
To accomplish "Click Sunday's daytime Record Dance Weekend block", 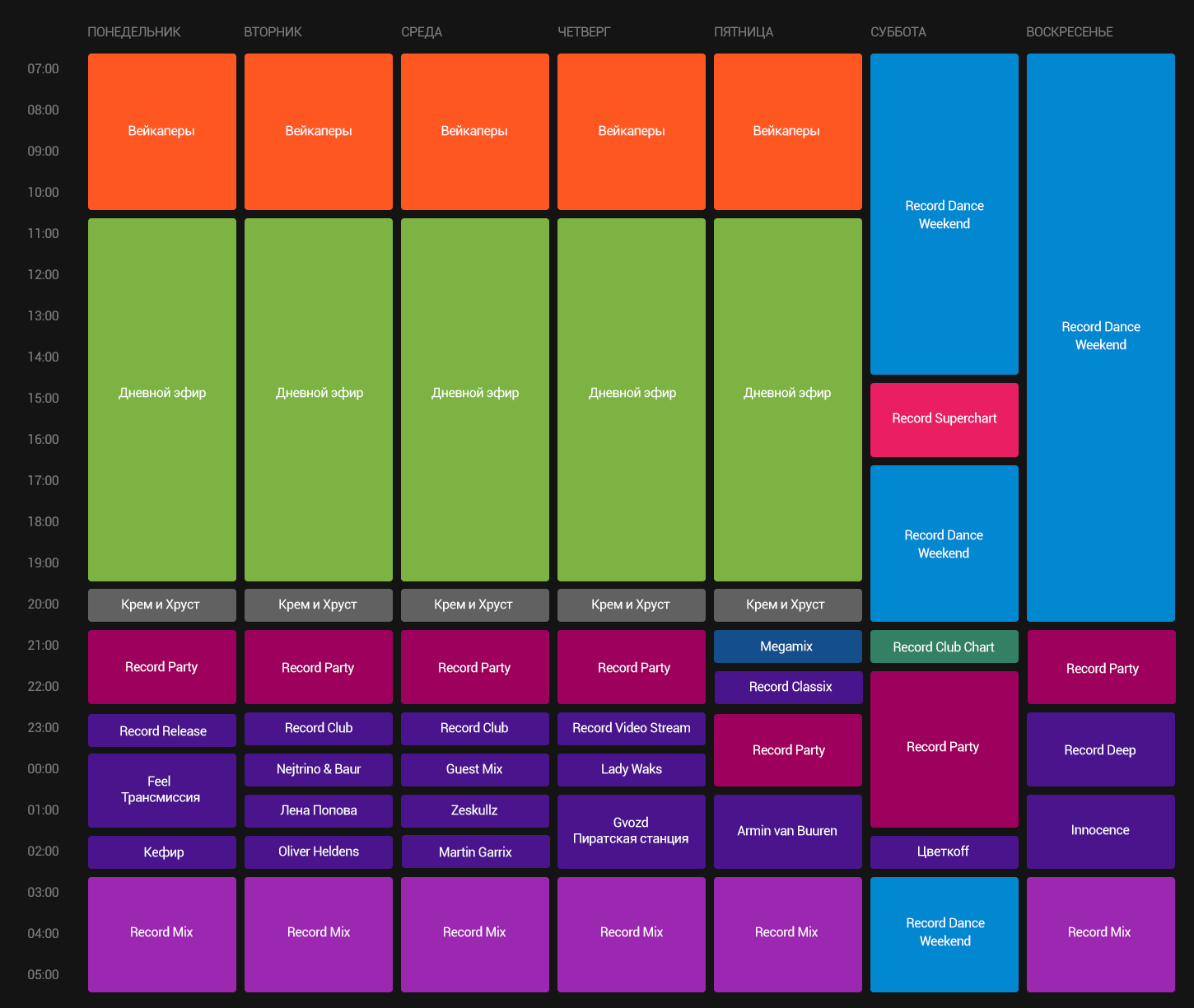I will tap(1101, 338).
